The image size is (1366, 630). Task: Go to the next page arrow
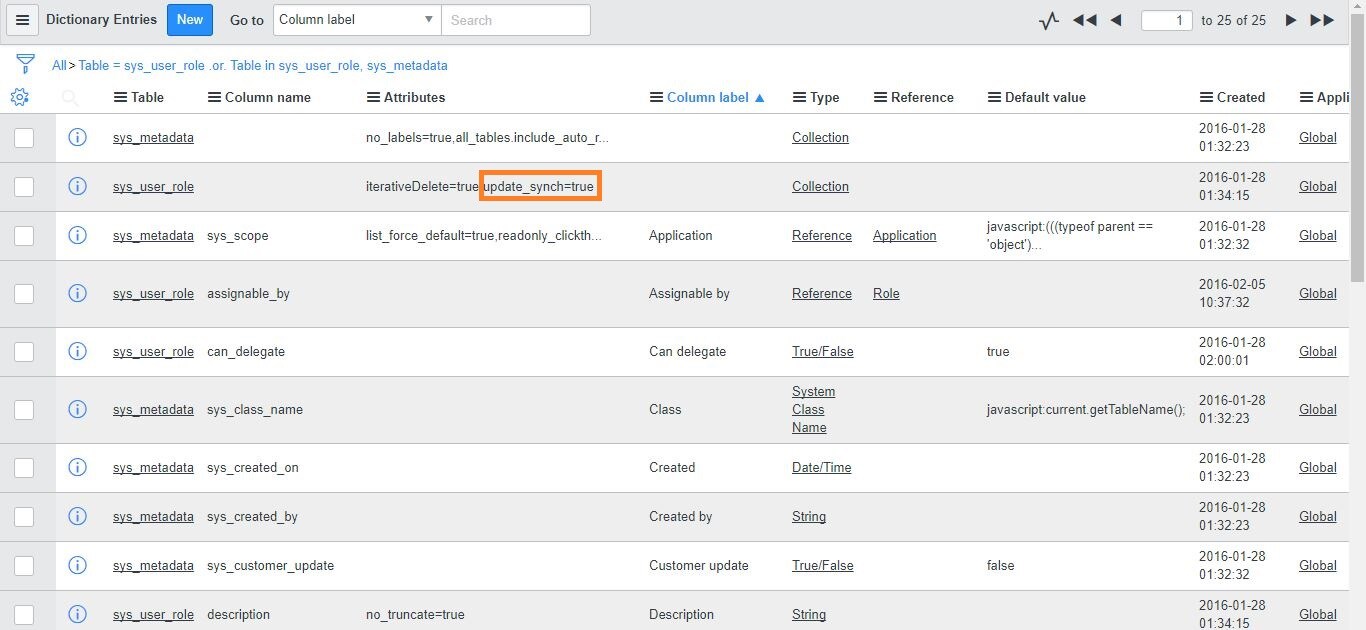(1291, 20)
